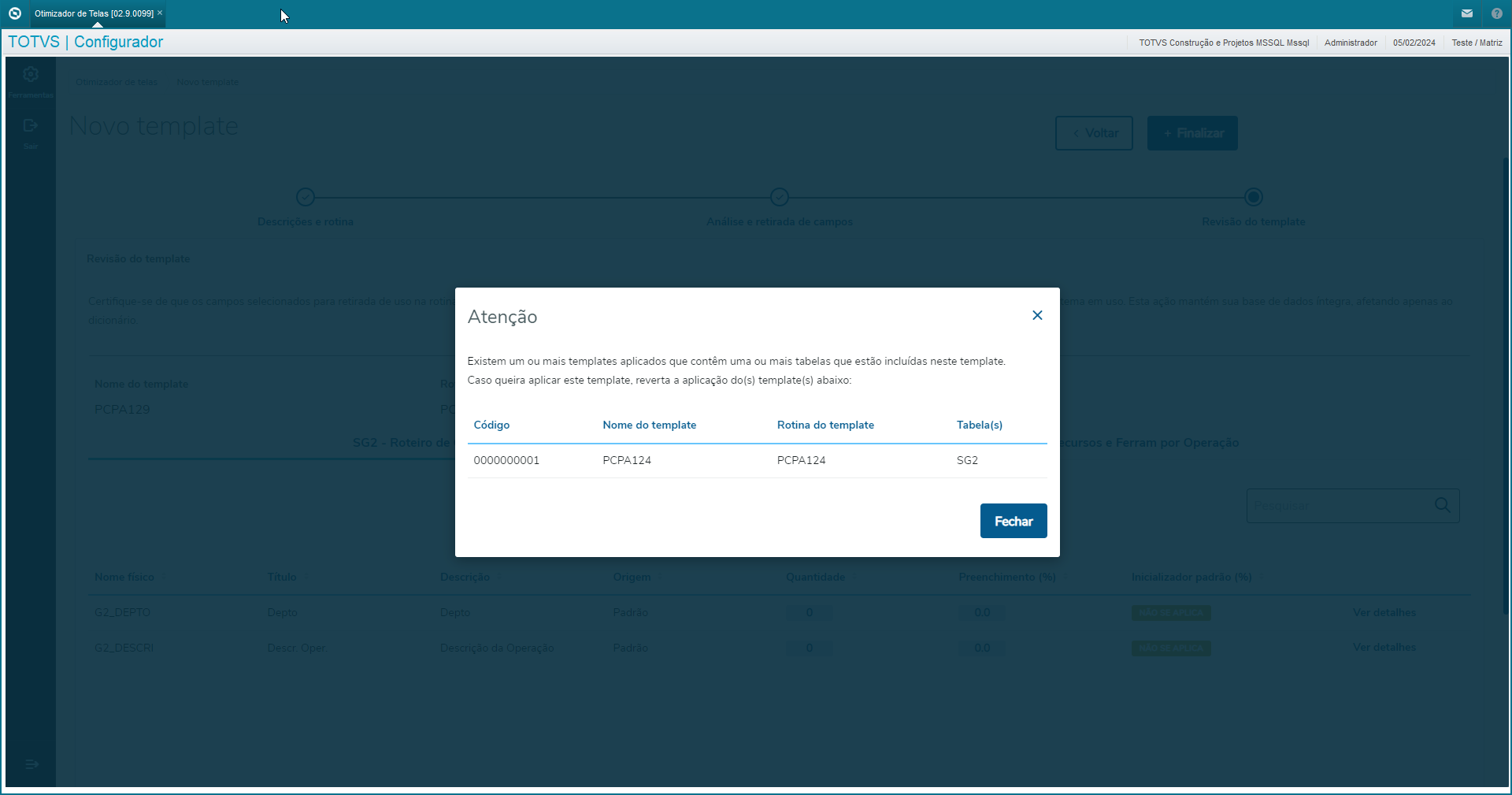The image size is (1512, 795).
Task: Click the Teste / Matriz branch label
Action: [1477, 43]
